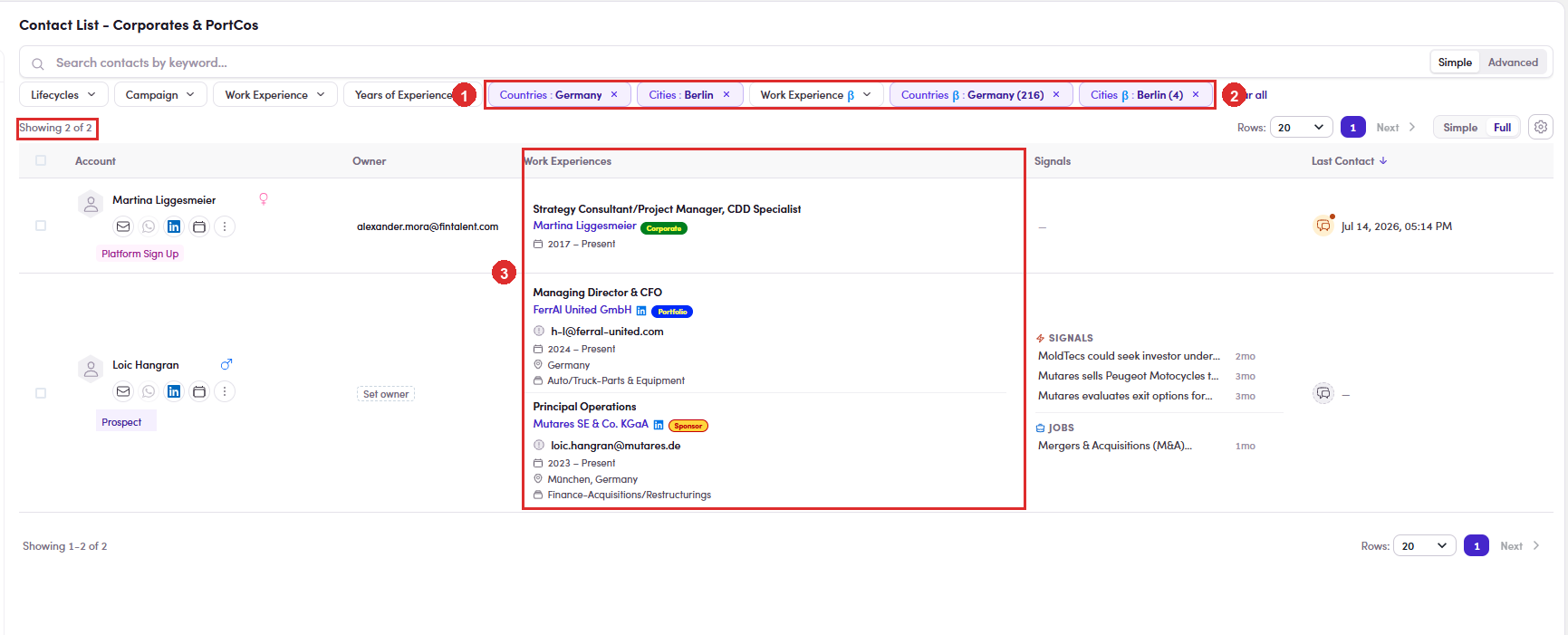Click the Account column header
1568x635 pixels.
pyautogui.click(x=95, y=161)
